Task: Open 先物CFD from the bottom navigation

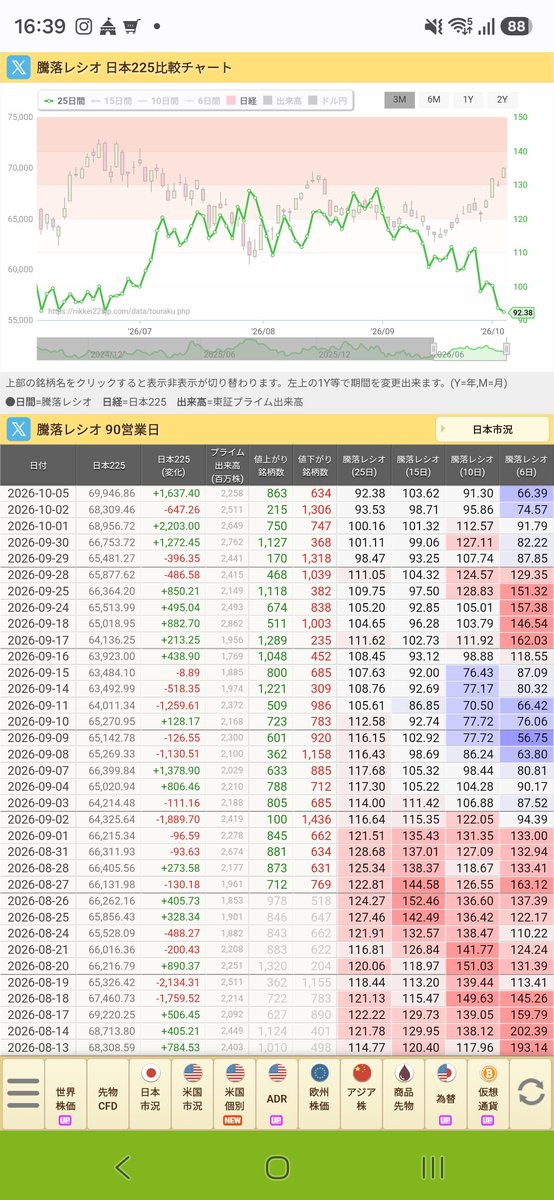Action: [x=107, y=1092]
